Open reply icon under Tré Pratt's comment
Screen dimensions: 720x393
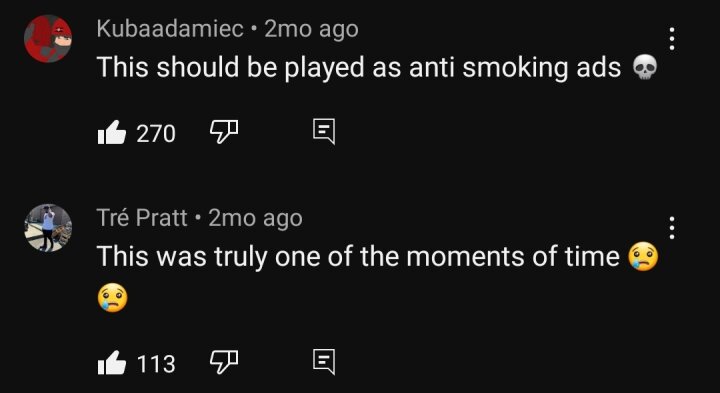point(324,362)
